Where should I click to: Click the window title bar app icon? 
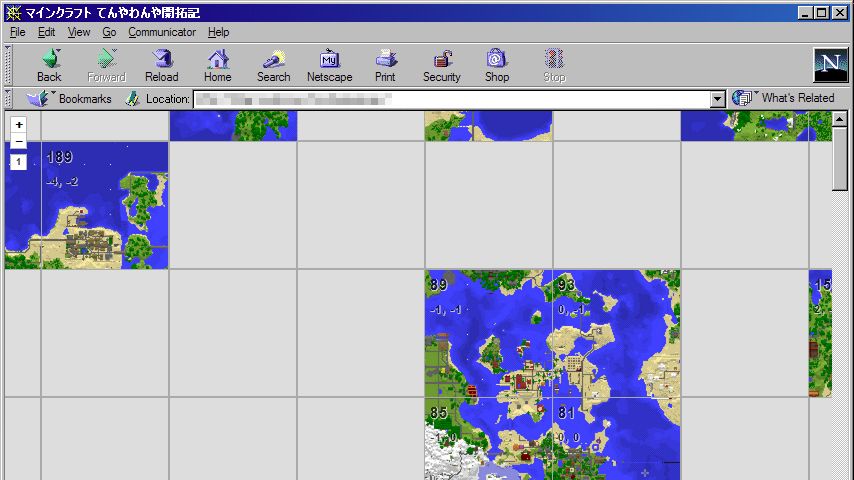[13, 13]
